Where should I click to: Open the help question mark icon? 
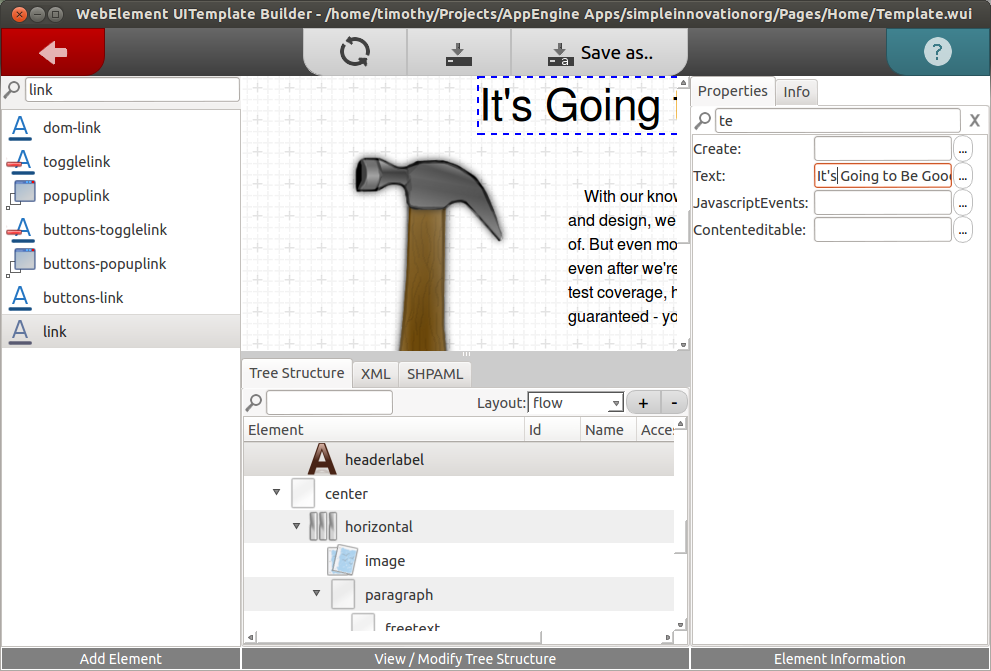(937, 50)
